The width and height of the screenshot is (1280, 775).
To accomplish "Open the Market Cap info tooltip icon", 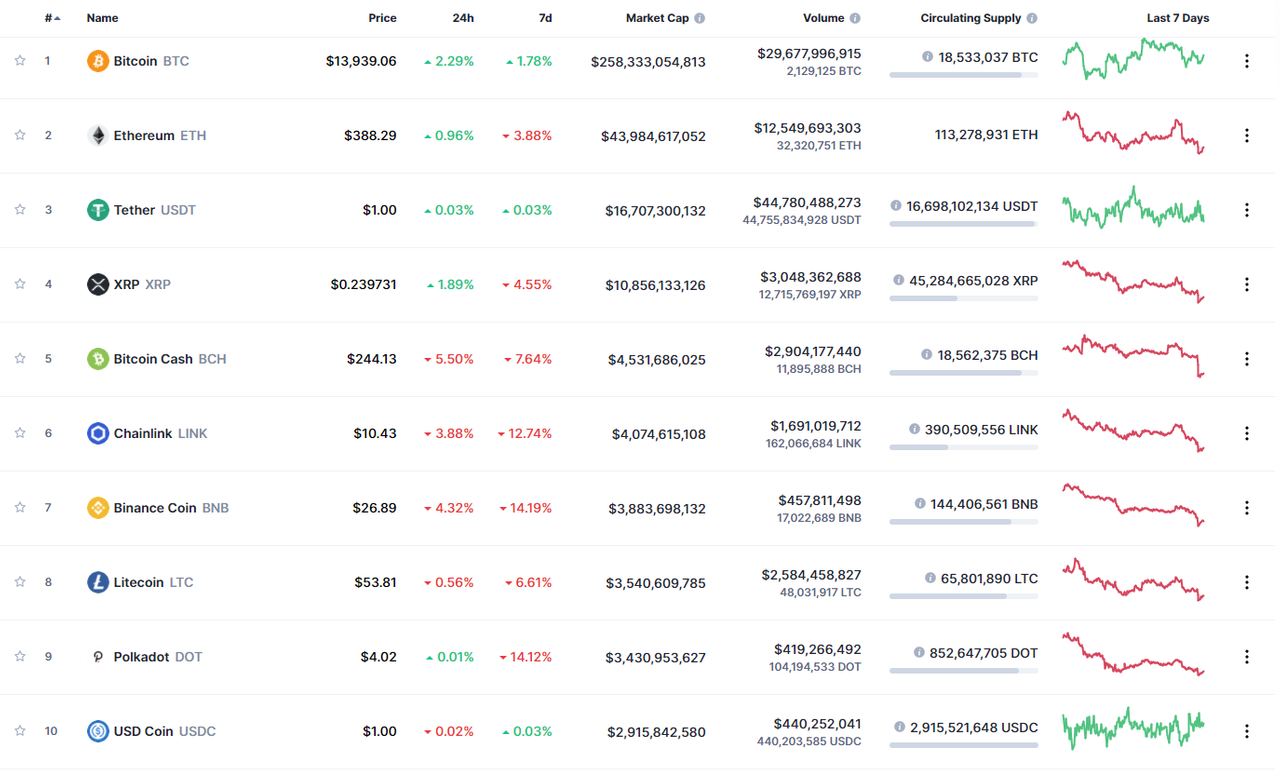I will 699,18.
